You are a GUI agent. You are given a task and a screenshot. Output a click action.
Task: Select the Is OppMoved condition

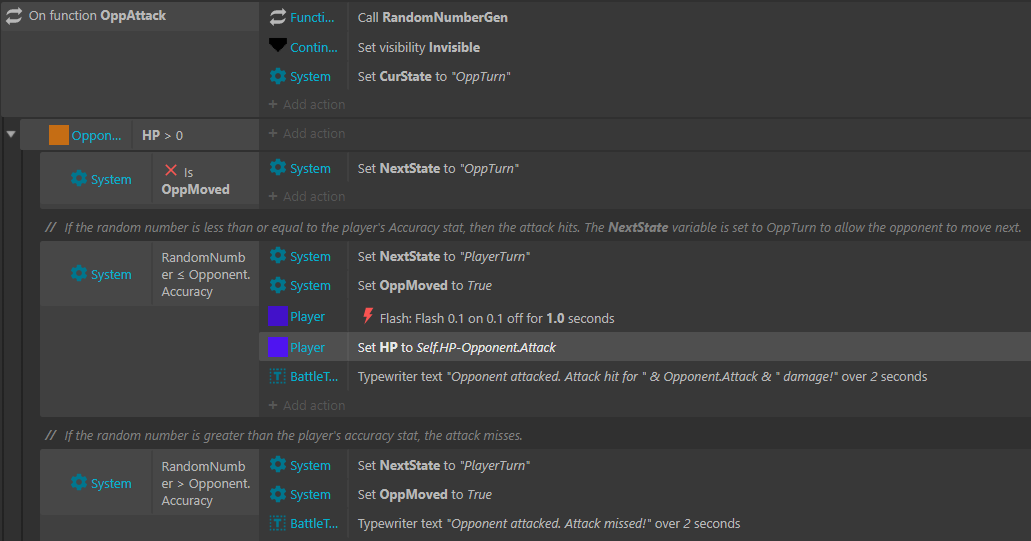(x=195, y=181)
